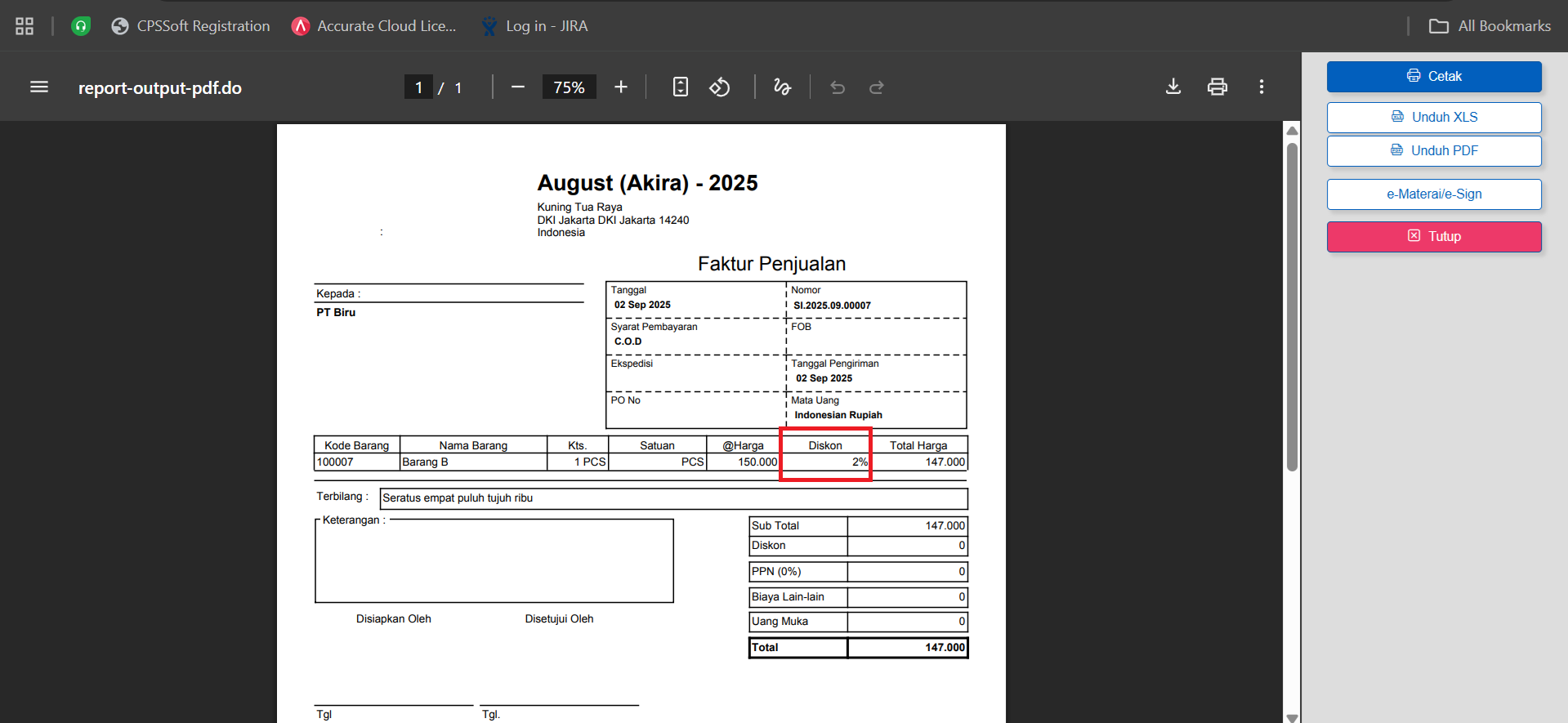Click the blue Cetak button
Image resolution: width=1568 pixels, height=723 pixels.
coord(1433,76)
